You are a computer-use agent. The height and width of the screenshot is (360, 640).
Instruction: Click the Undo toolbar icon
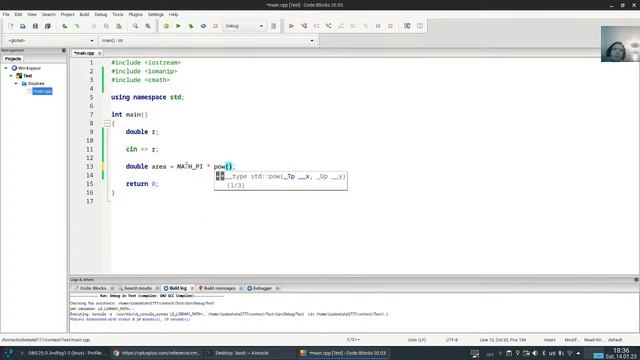(x=64, y=26)
